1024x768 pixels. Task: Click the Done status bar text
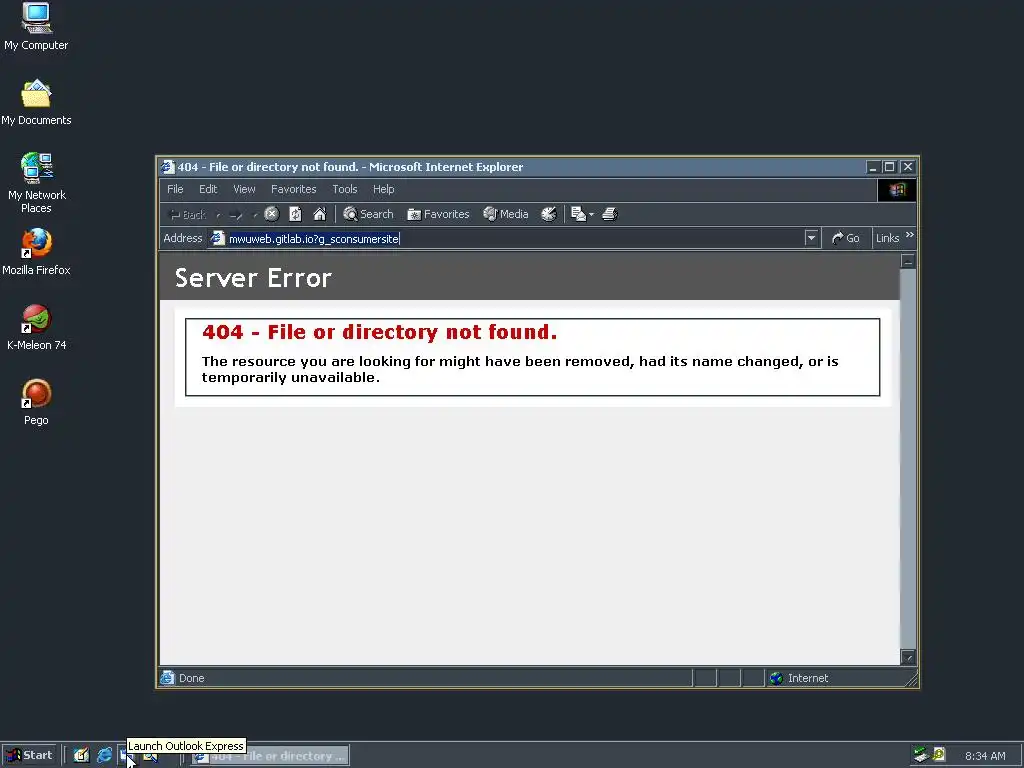[191, 679]
